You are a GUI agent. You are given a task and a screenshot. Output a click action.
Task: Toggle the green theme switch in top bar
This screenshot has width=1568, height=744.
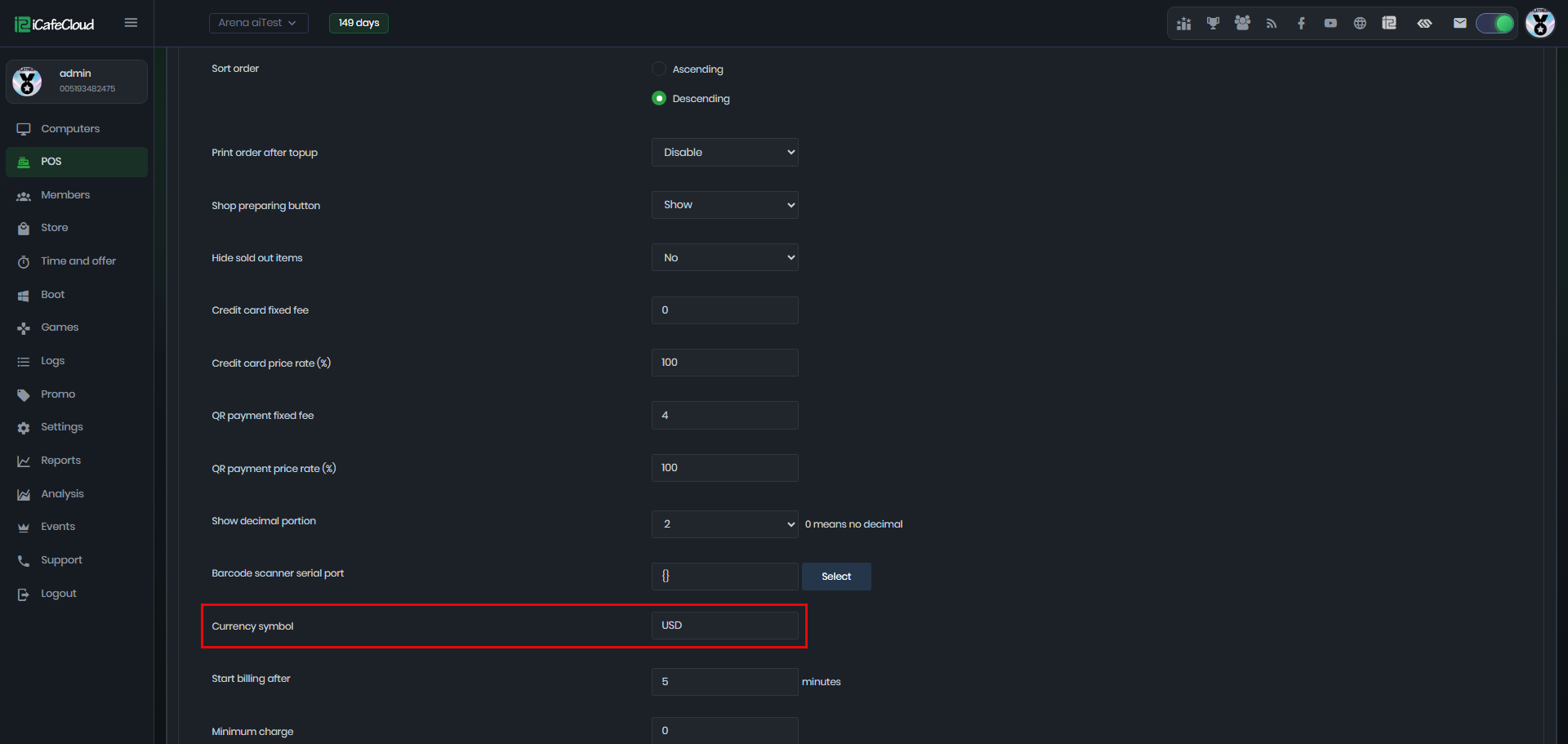[1495, 24]
